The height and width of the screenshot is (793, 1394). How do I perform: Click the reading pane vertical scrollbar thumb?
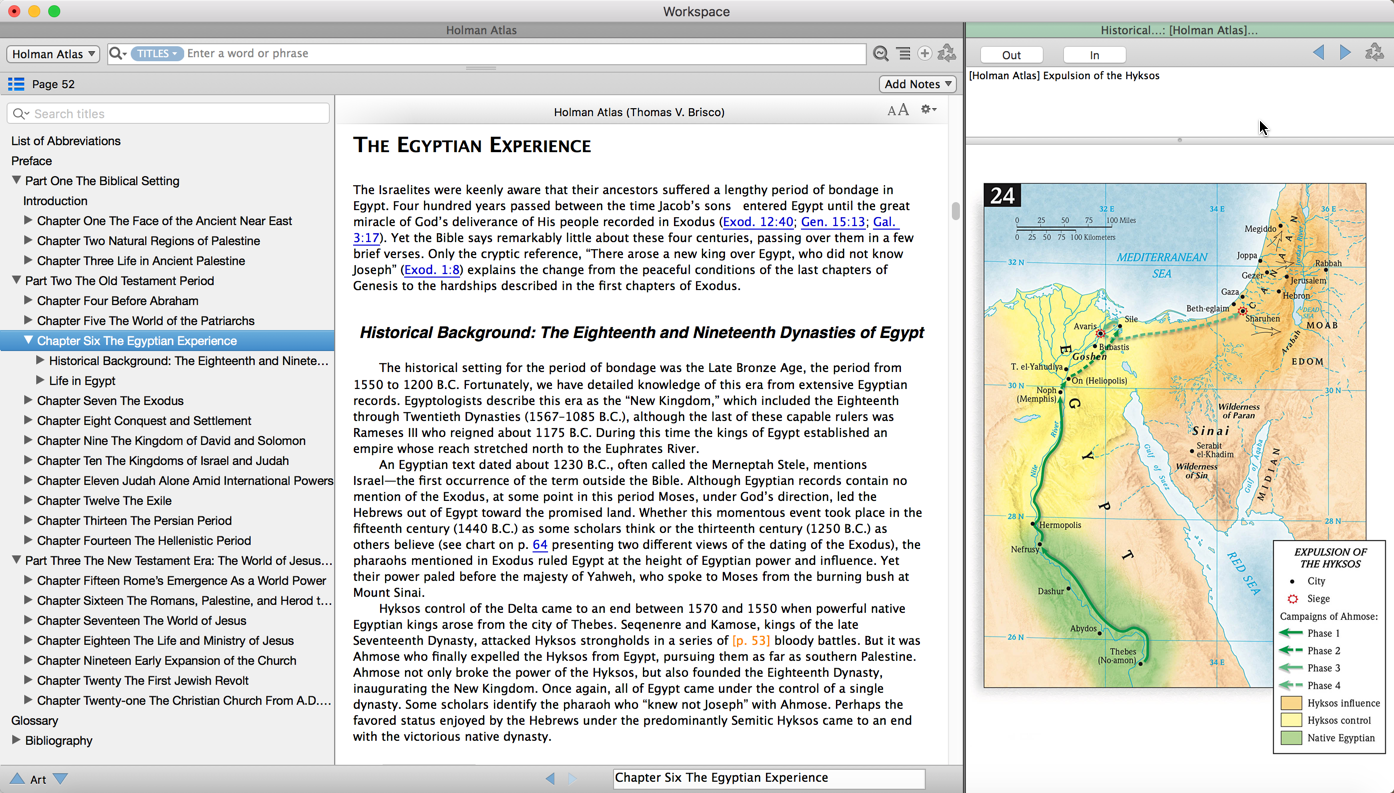pyautogui.click(x=955, y=211)
